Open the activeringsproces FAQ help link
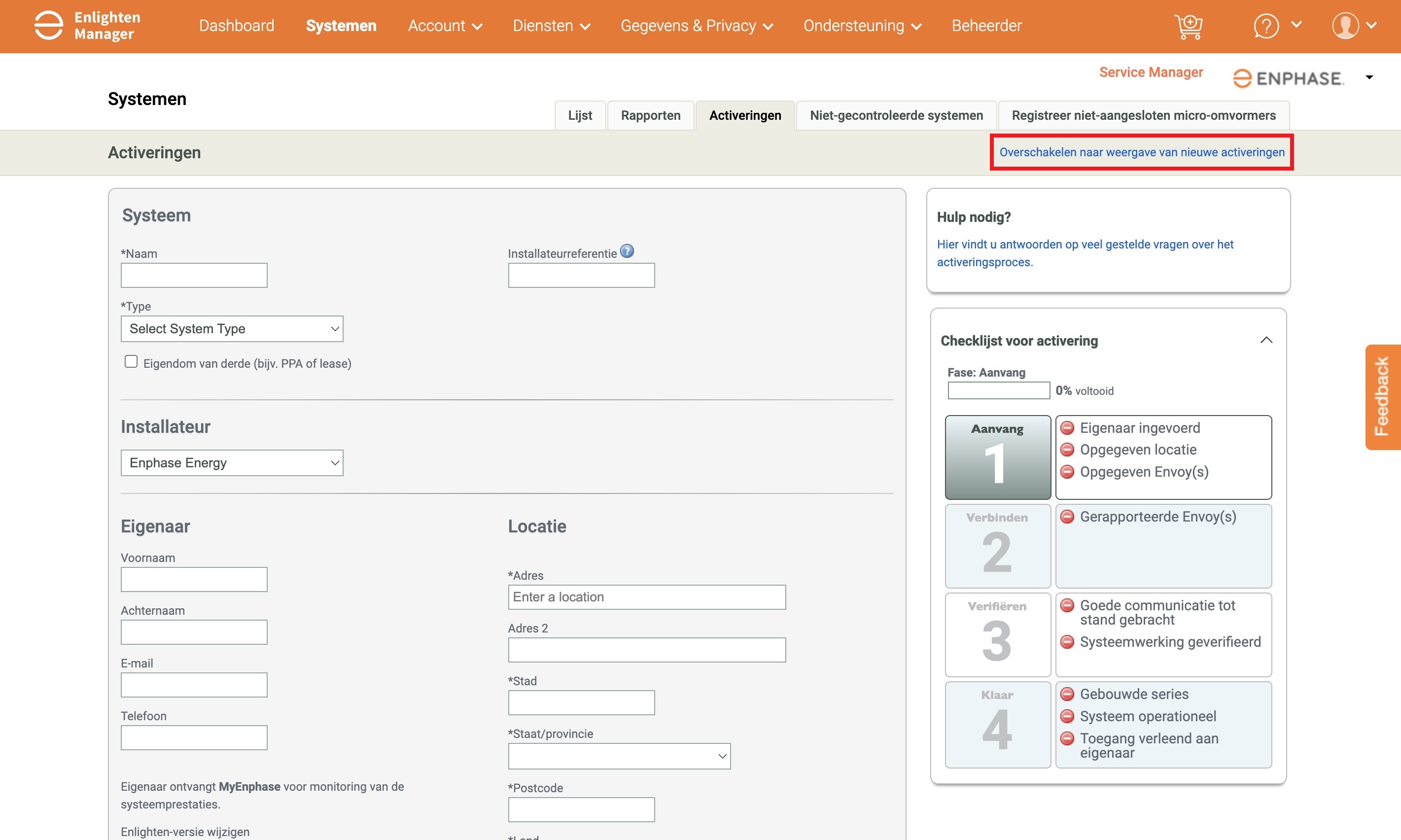The width and height of the screenshot is (1401, 840). (1085, 253)
